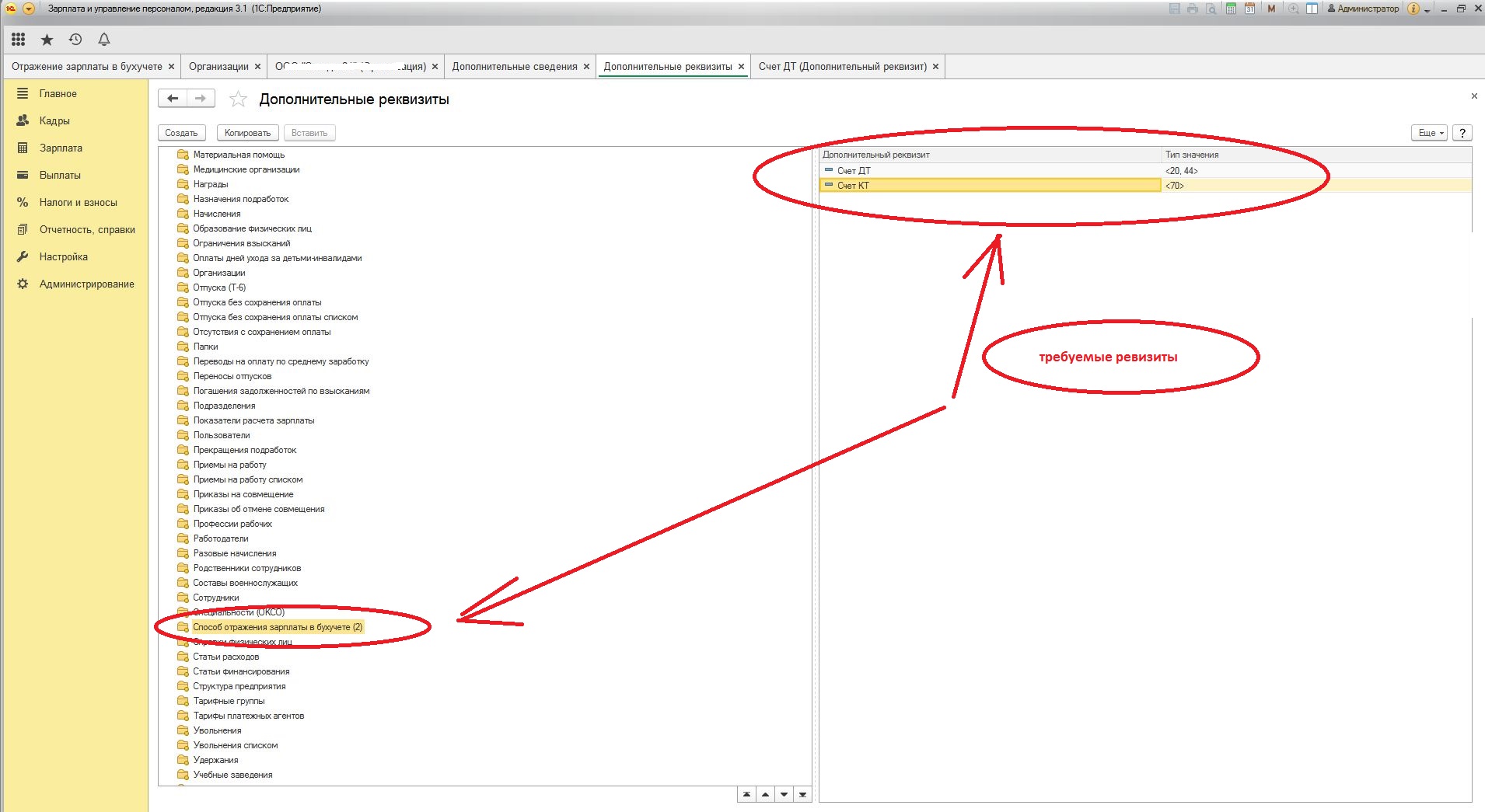Screen dimensions: 1485x812
Task: Open the calculator icon in title bar
Action: [x=1231, y=9]
